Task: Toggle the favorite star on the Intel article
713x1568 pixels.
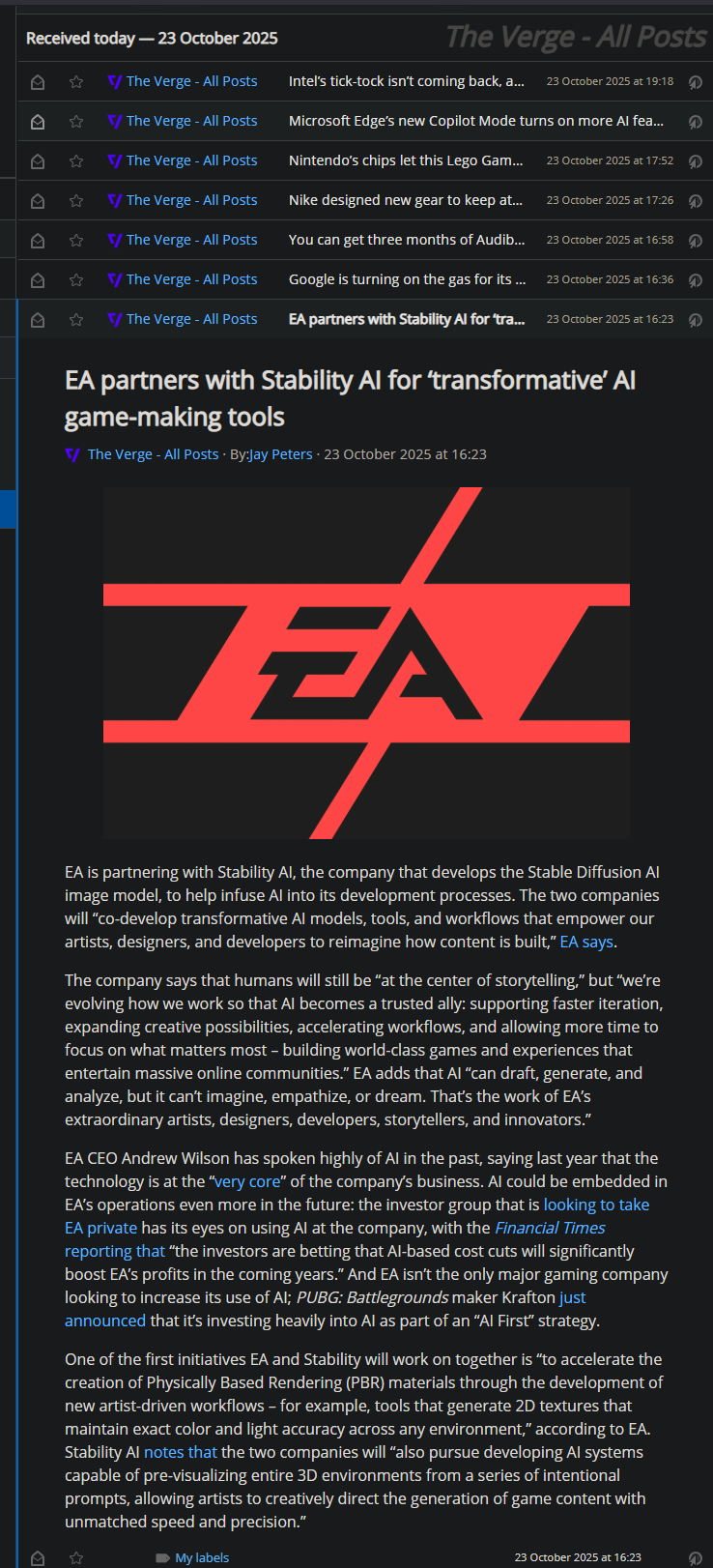Action: click(x=76, y=82)
